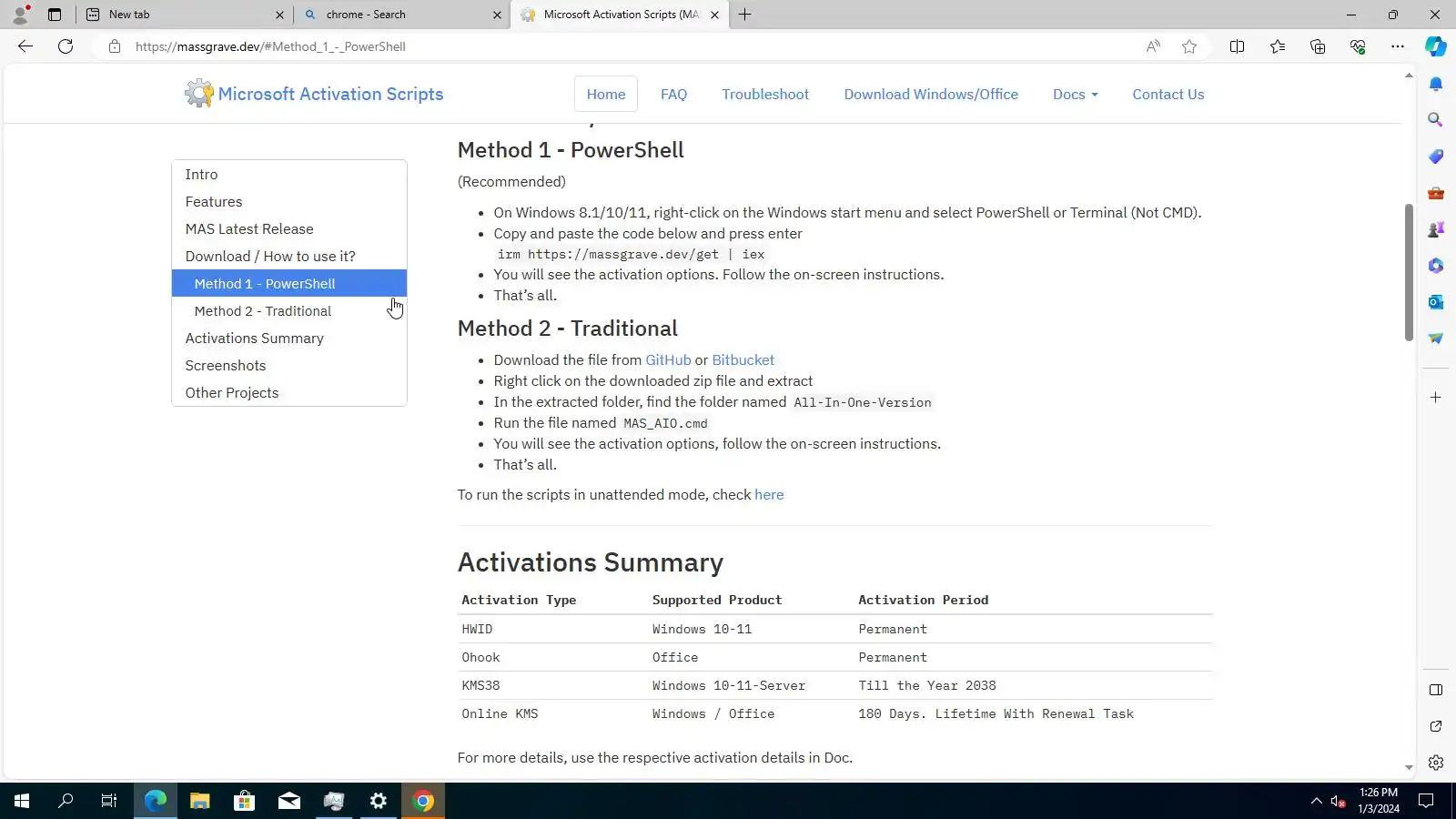
Task: Close the chrome - Search tab
Action: click(x=497, y=15)
